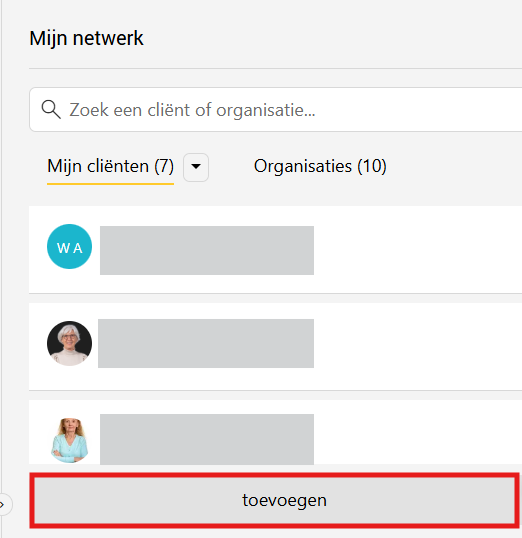Open the client avatar with gray hair and glasses
The width and height of the screenshot is (522, 538).
click(x=69, y=343)
